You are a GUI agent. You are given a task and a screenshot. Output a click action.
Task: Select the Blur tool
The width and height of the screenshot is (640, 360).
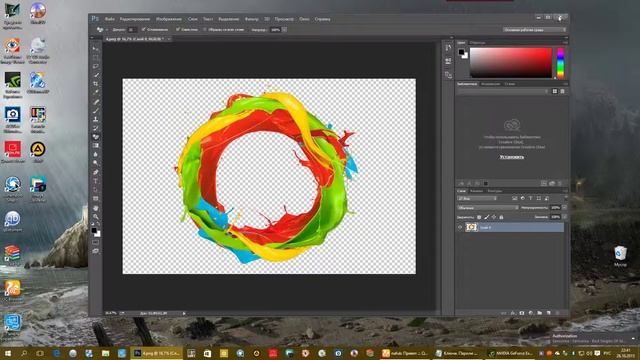tap(96, 155)
